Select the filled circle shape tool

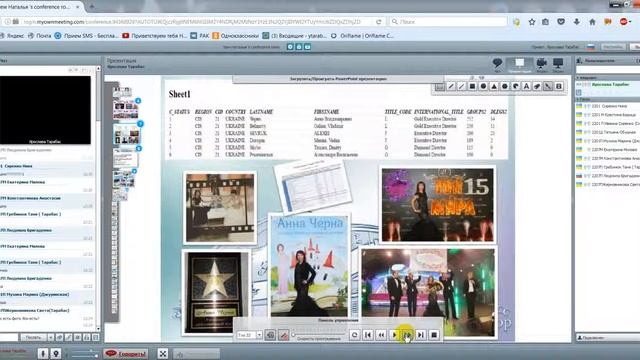click(x=483, y=87)
